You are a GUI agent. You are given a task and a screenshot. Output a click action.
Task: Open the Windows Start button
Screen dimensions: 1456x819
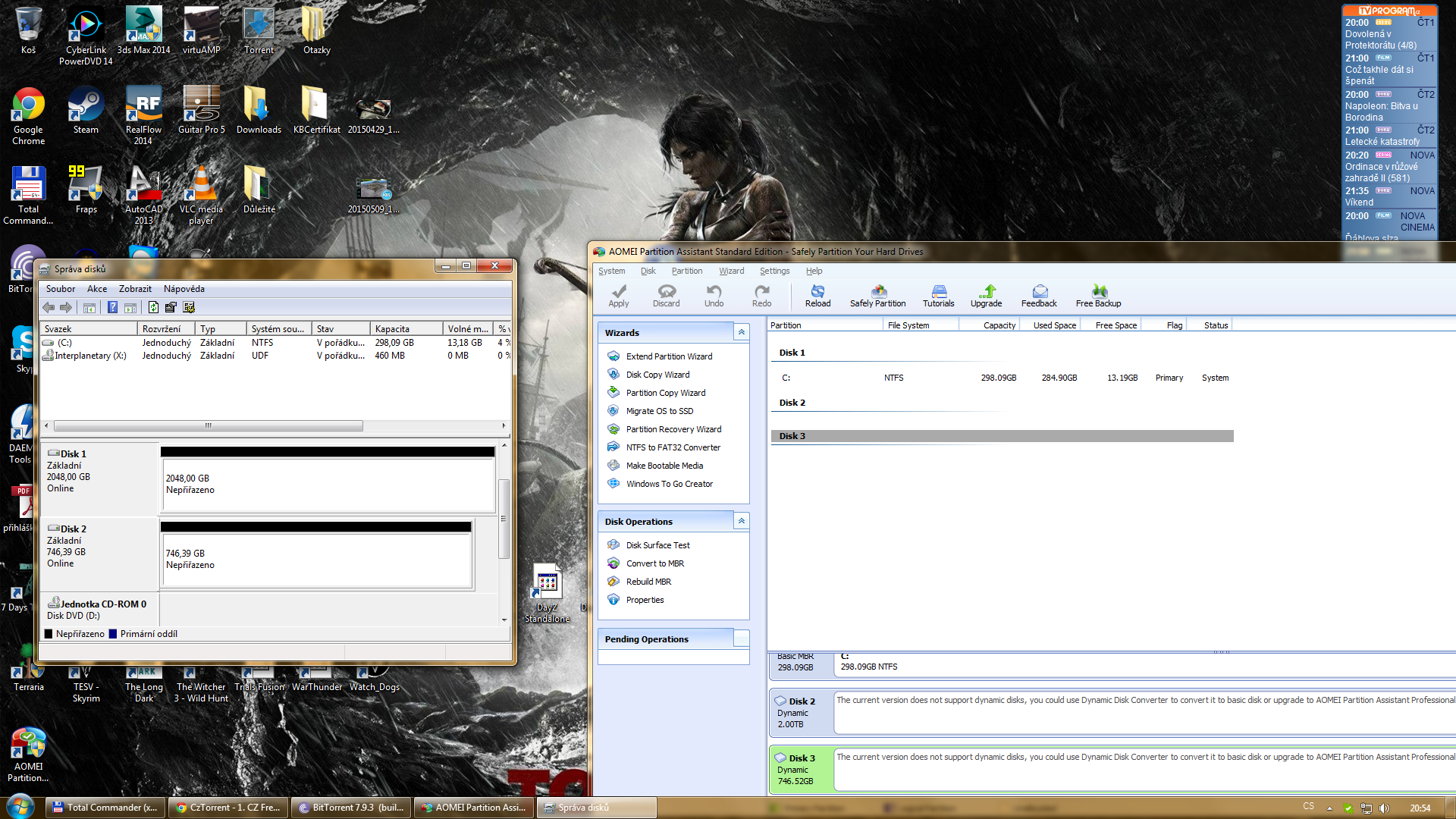coord(20,806)
